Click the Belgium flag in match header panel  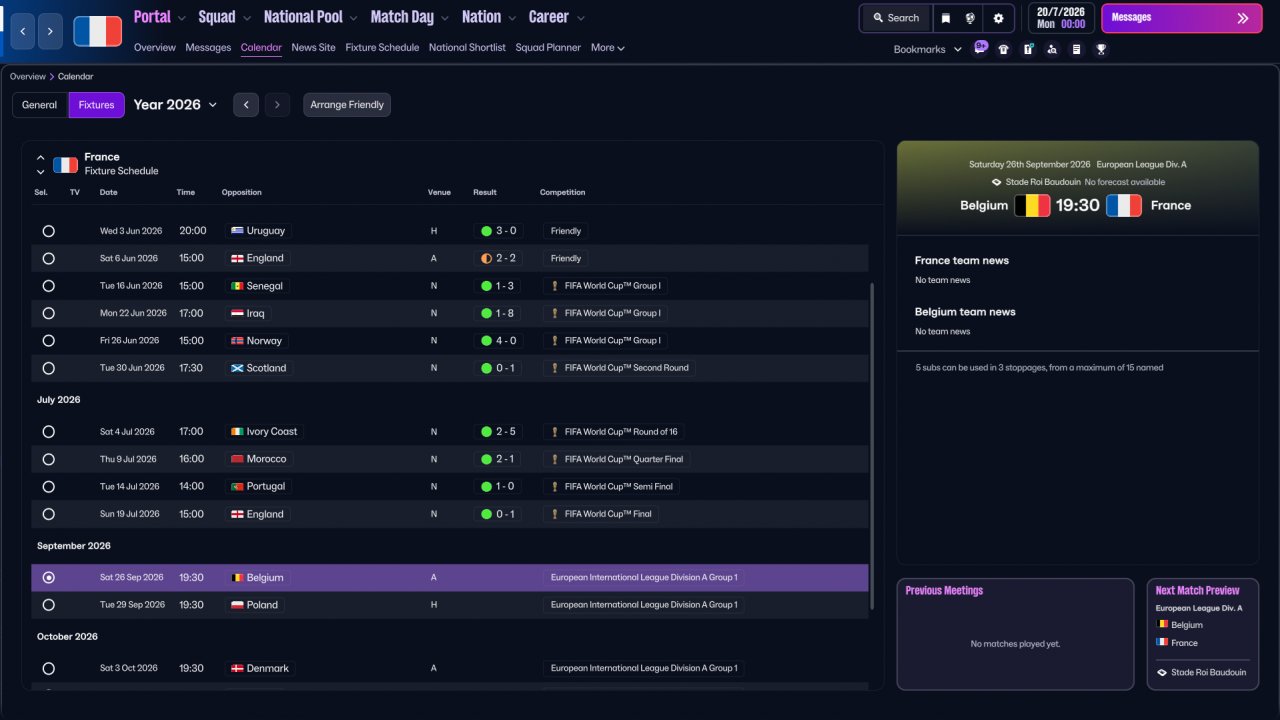pyautogui.click(x=1033, y=205)
